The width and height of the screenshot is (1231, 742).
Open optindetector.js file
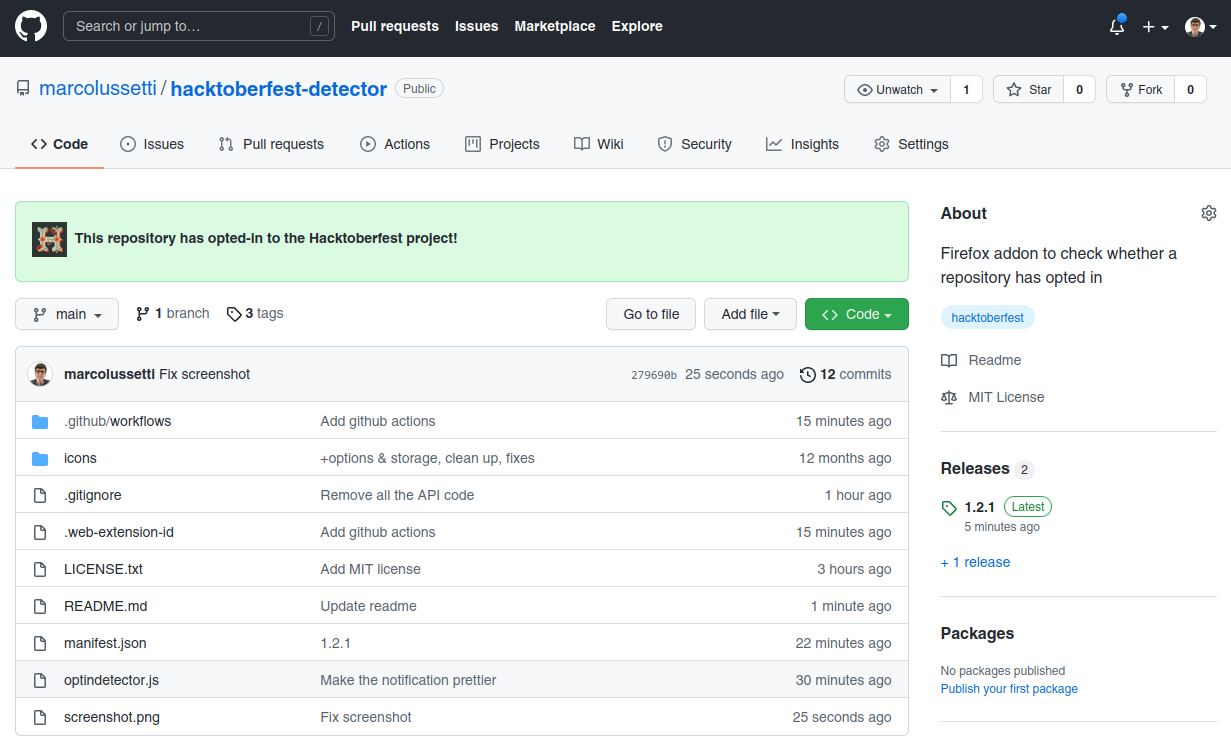[111, 680]
